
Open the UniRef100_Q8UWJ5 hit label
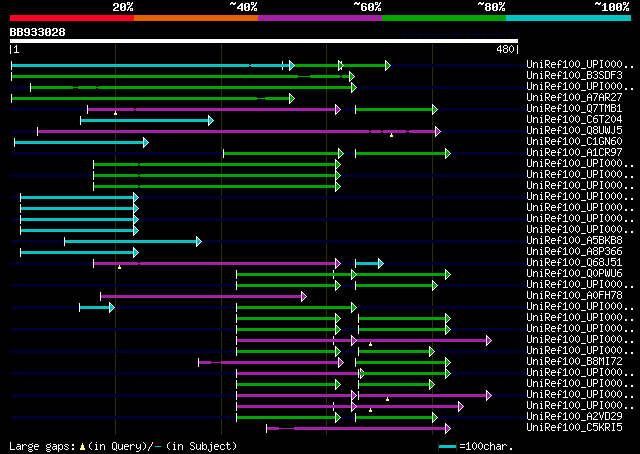(x=574, y=131)
